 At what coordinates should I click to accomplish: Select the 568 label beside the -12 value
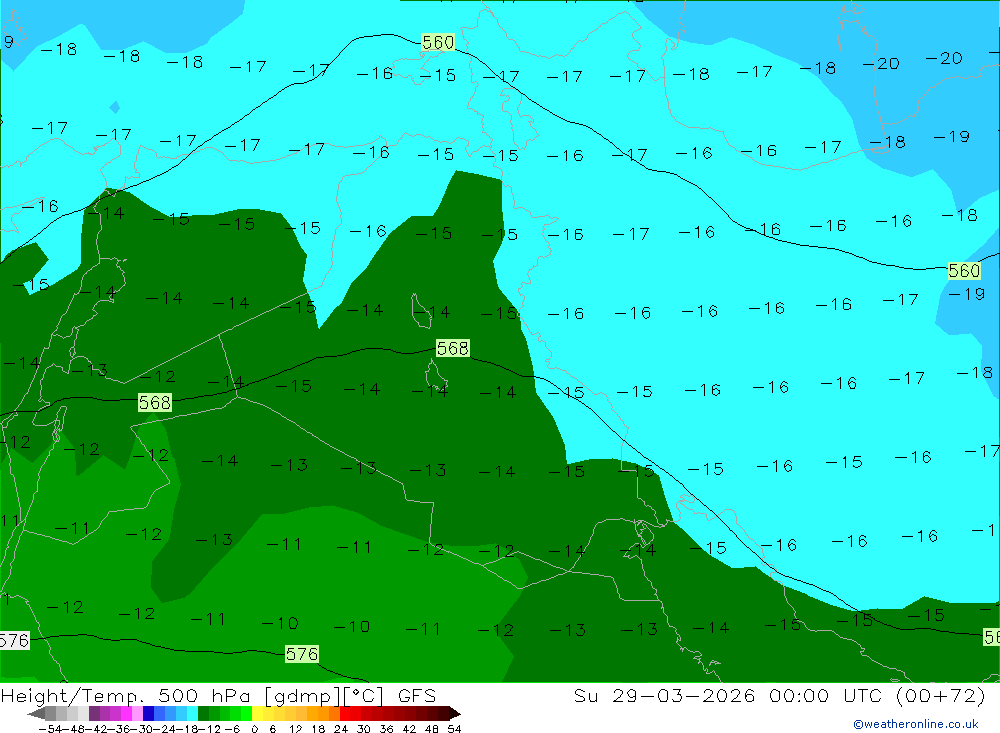155,403
